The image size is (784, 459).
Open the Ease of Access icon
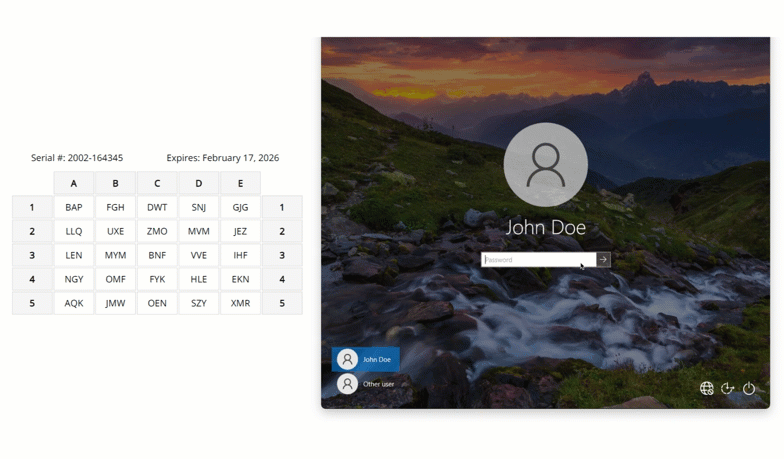(x=728, y=388)
